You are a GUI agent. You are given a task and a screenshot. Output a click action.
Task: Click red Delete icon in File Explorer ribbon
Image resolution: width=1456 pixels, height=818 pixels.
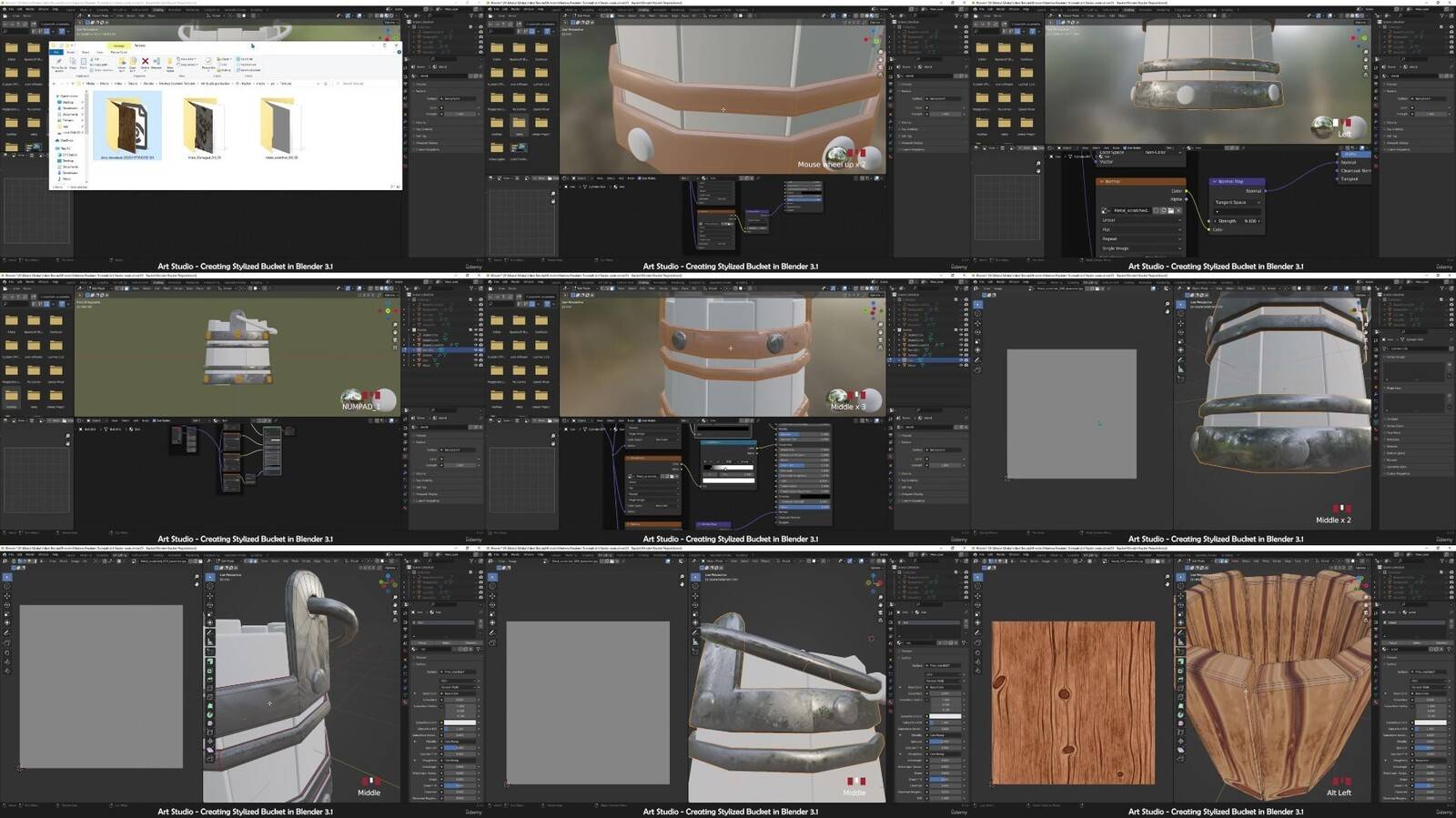[145, 62]
